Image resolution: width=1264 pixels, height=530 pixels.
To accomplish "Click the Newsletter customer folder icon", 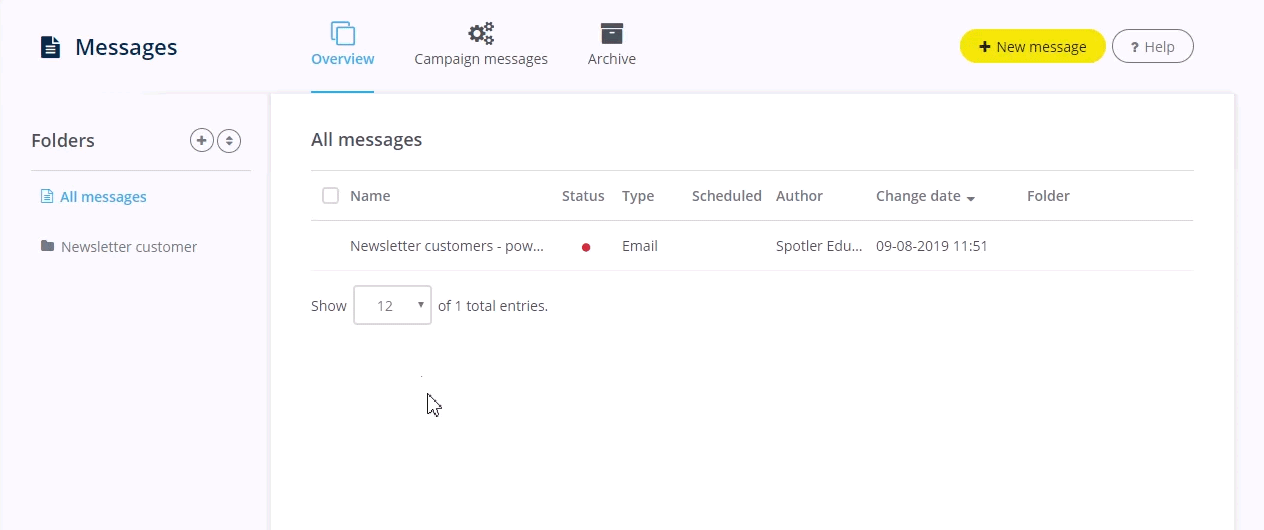I will [47, 246].
